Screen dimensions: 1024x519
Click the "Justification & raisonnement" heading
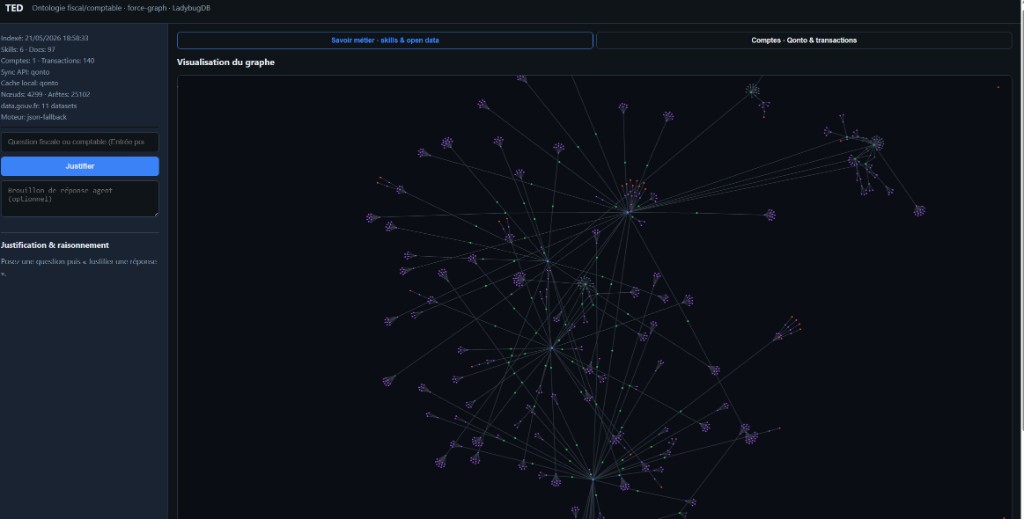coord(55,245)
